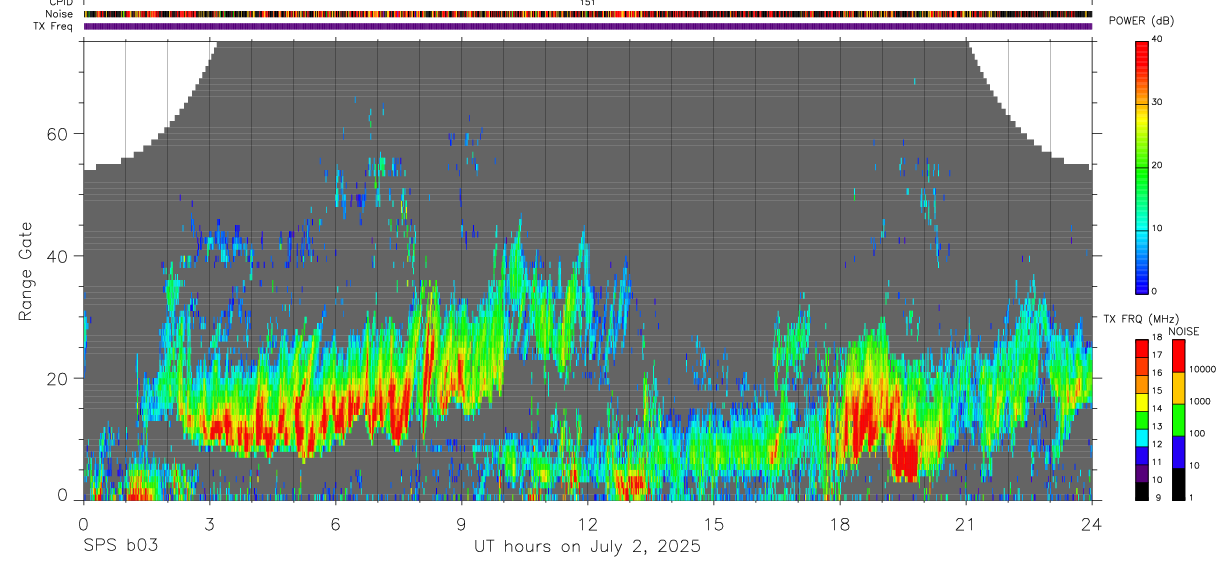Click the 21 hour axis tick label
The image size is (1228, 567).
(x=965, y=523)
